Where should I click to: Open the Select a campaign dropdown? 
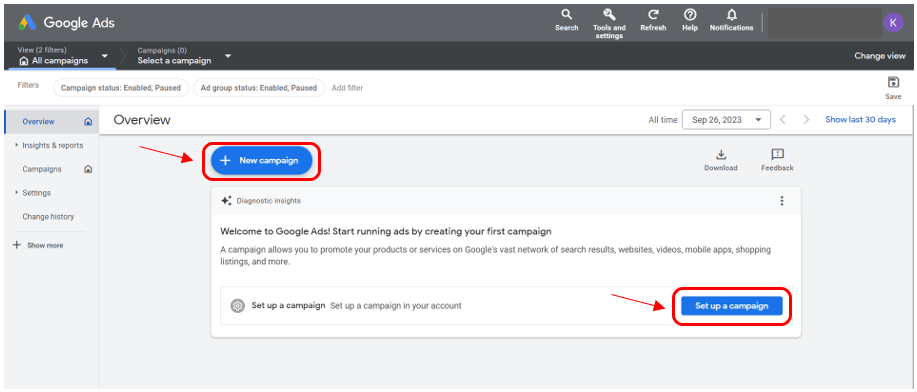228,56
